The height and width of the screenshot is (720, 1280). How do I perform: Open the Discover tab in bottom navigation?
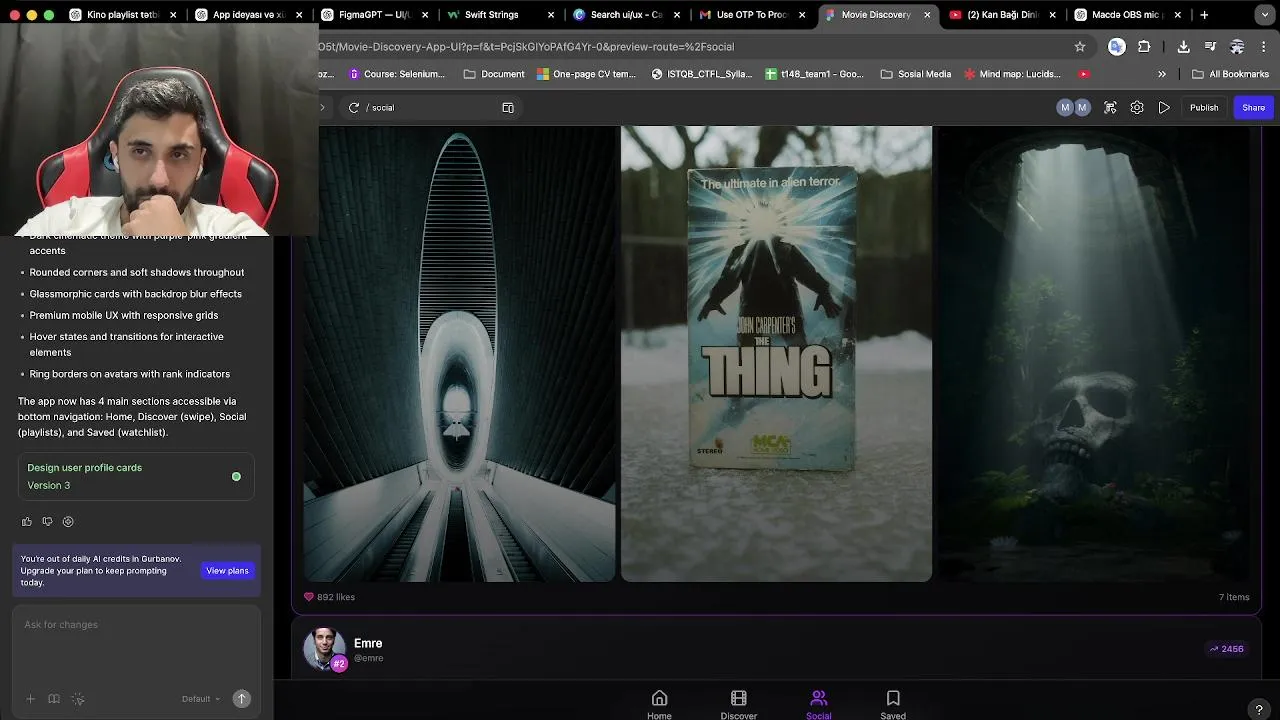point(739,704)
